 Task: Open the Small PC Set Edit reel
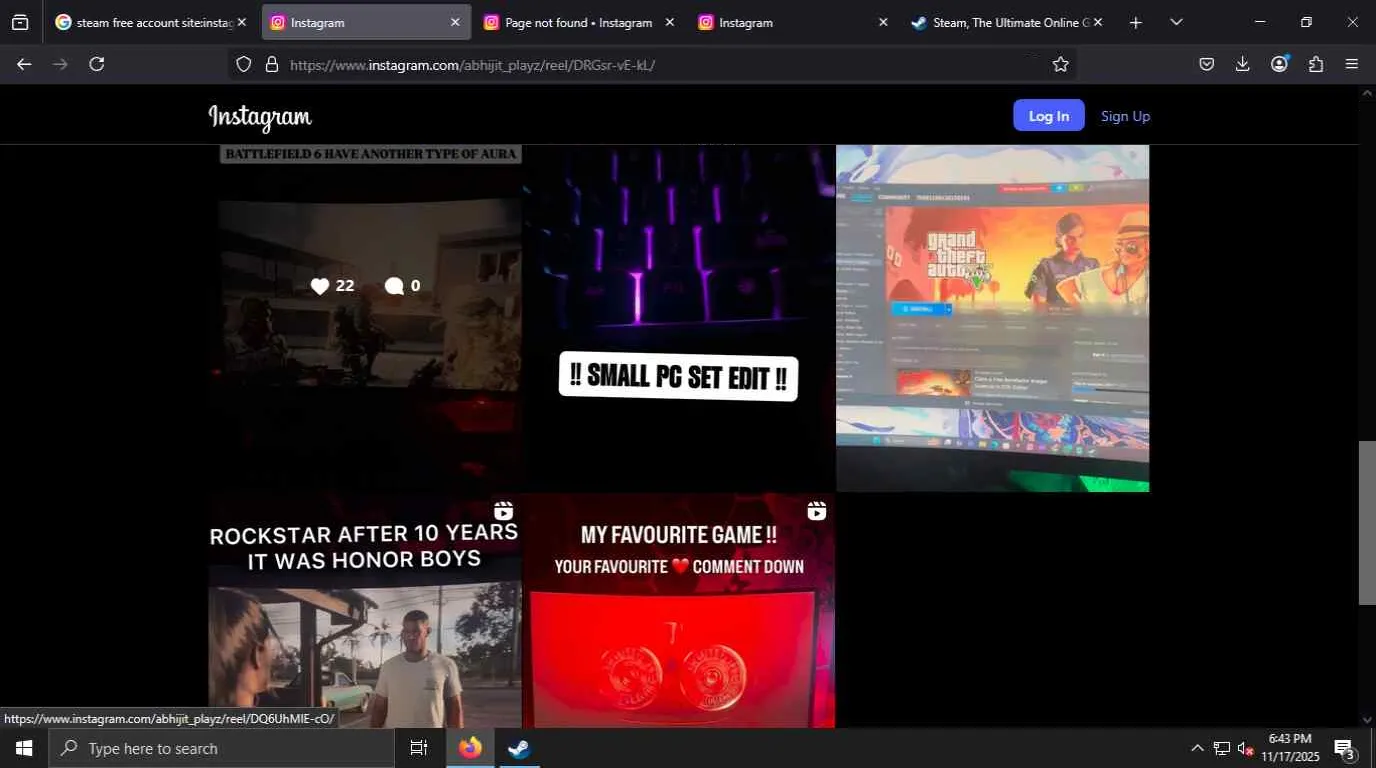[x=678, y=318]
